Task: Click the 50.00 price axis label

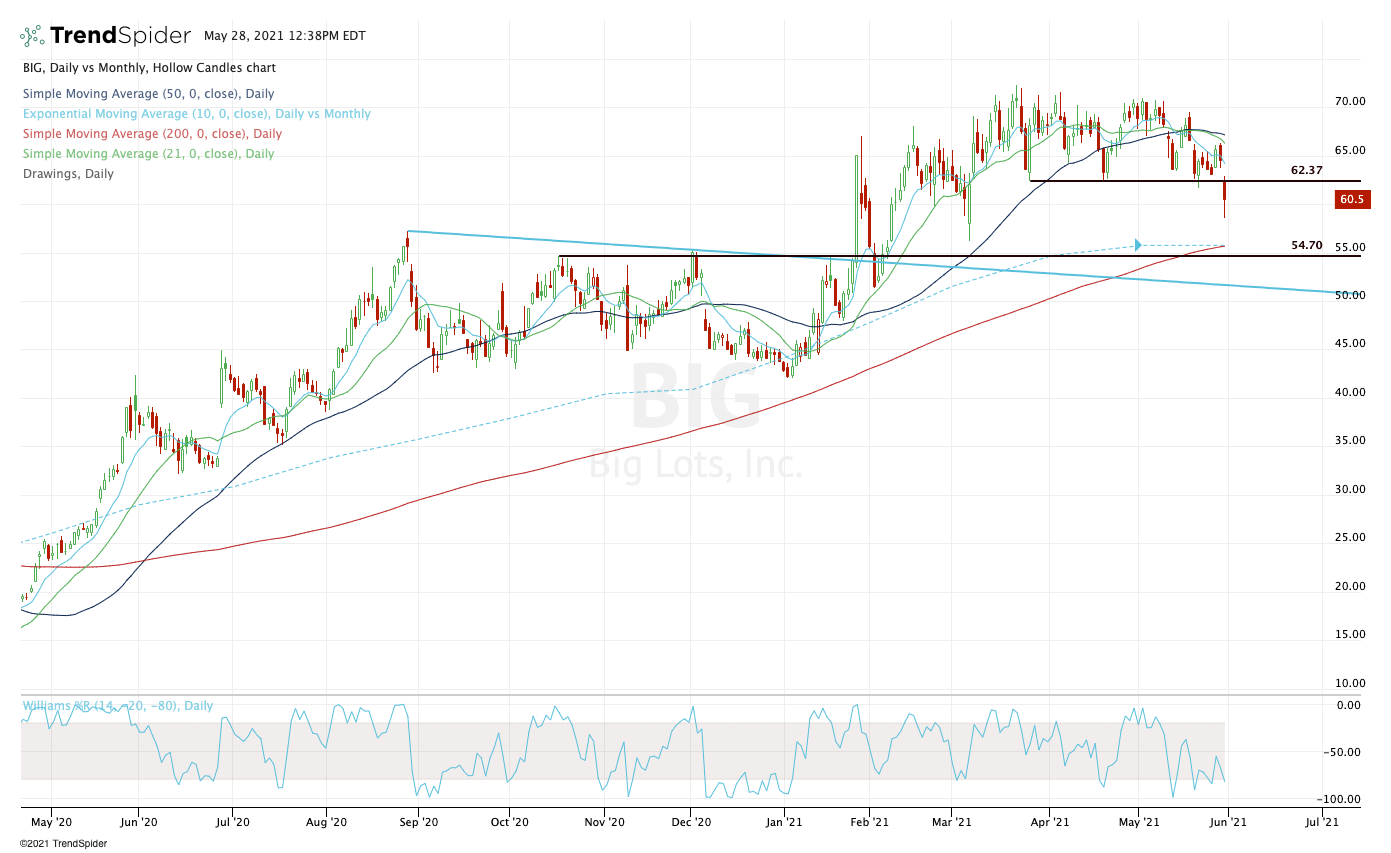Action: pyautogui.click(x=1350, y=296)
